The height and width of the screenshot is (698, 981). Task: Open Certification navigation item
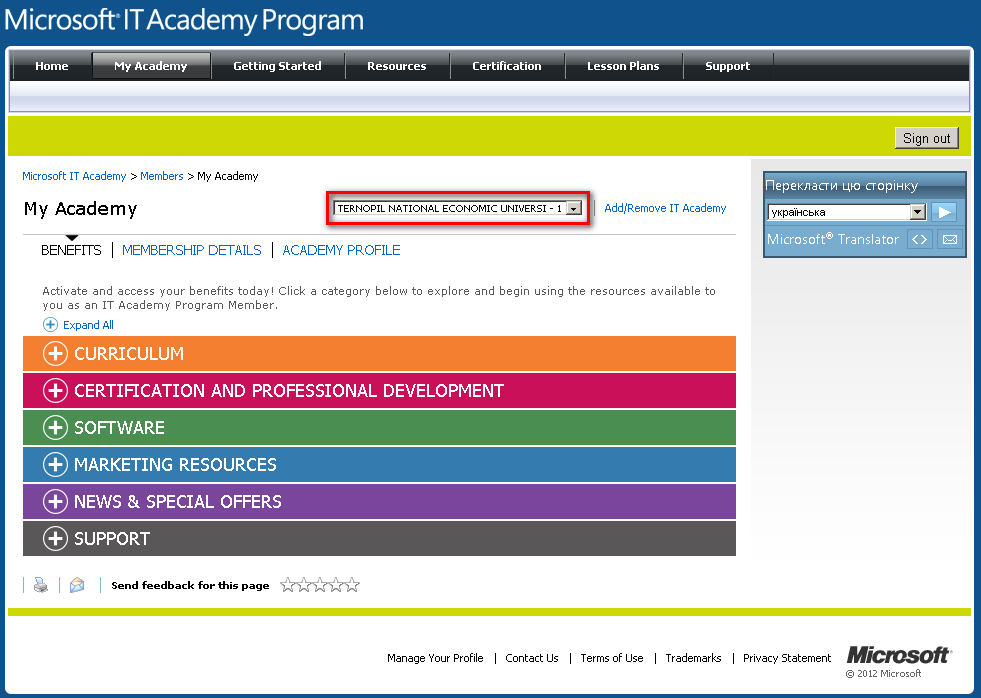coord(507,66)
